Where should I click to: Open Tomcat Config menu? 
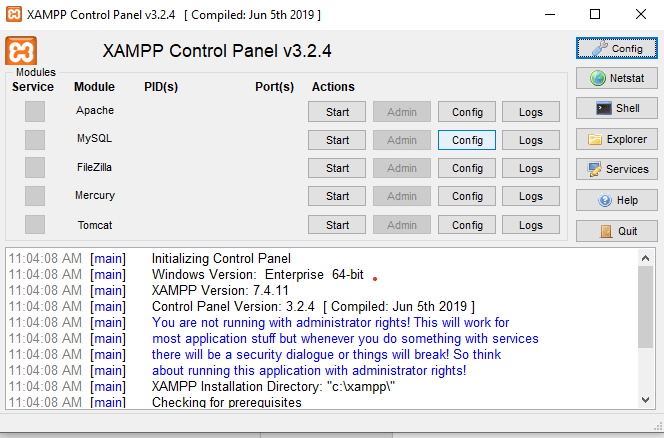coord(467,225)
